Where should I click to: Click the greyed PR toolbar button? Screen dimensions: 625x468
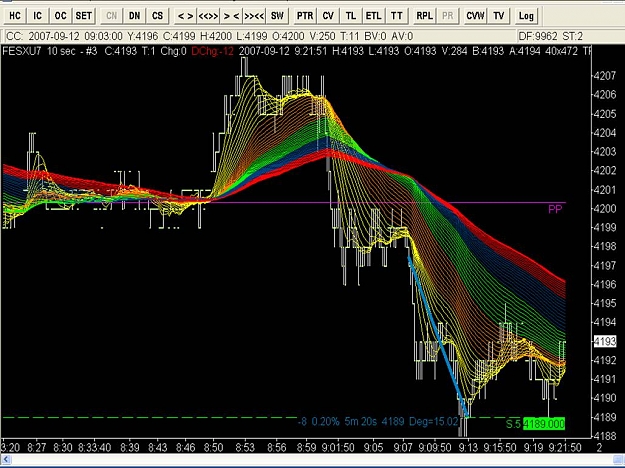(x=448, y=16)
